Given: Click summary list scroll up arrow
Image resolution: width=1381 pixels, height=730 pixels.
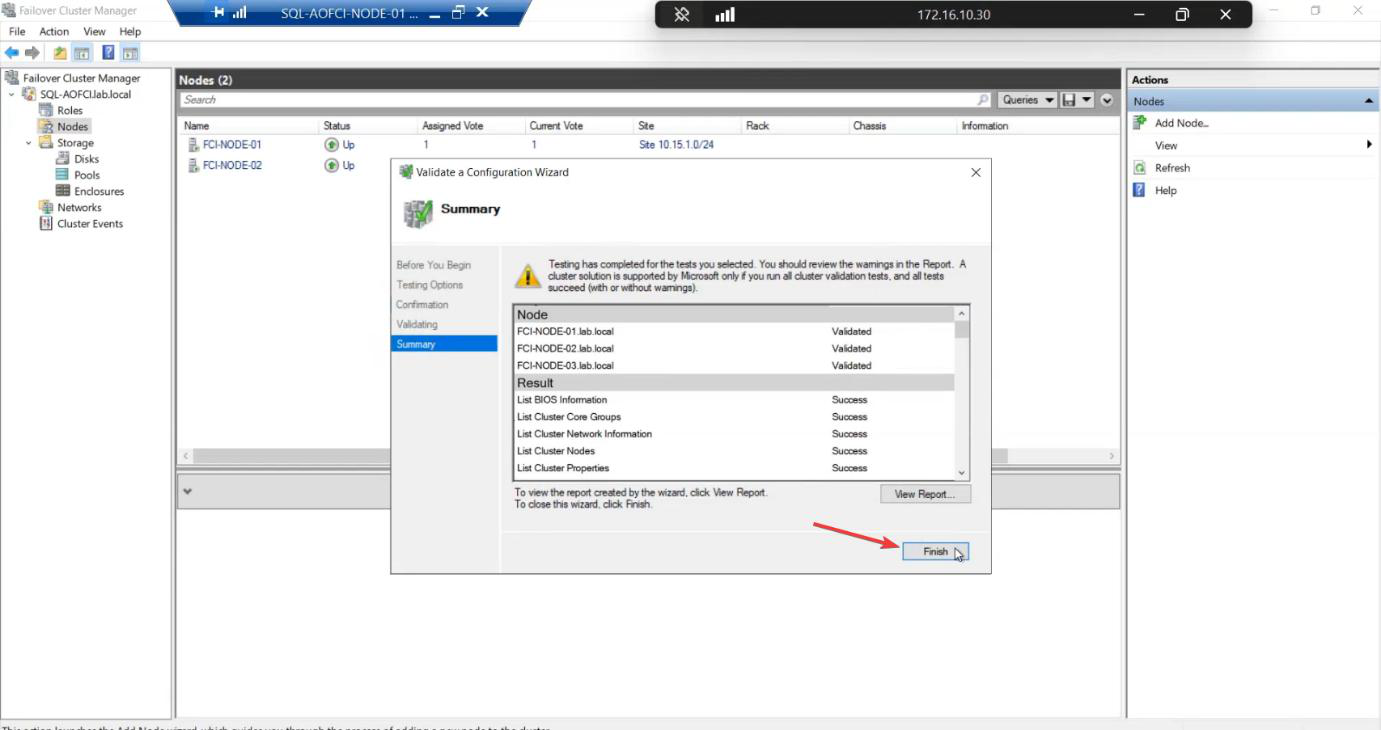Looking at the screenshot, I should pyautogui.click(x=962, y=313).
